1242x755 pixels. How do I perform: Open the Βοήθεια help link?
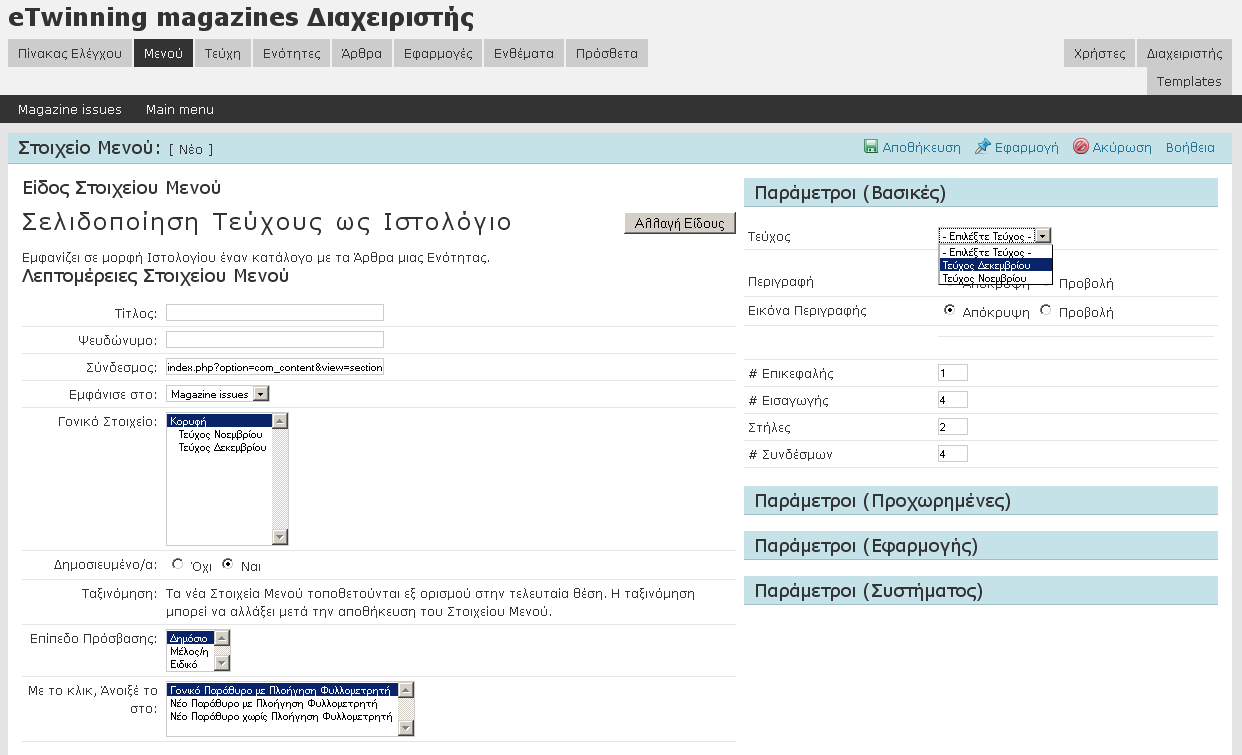click(1190, 147)
